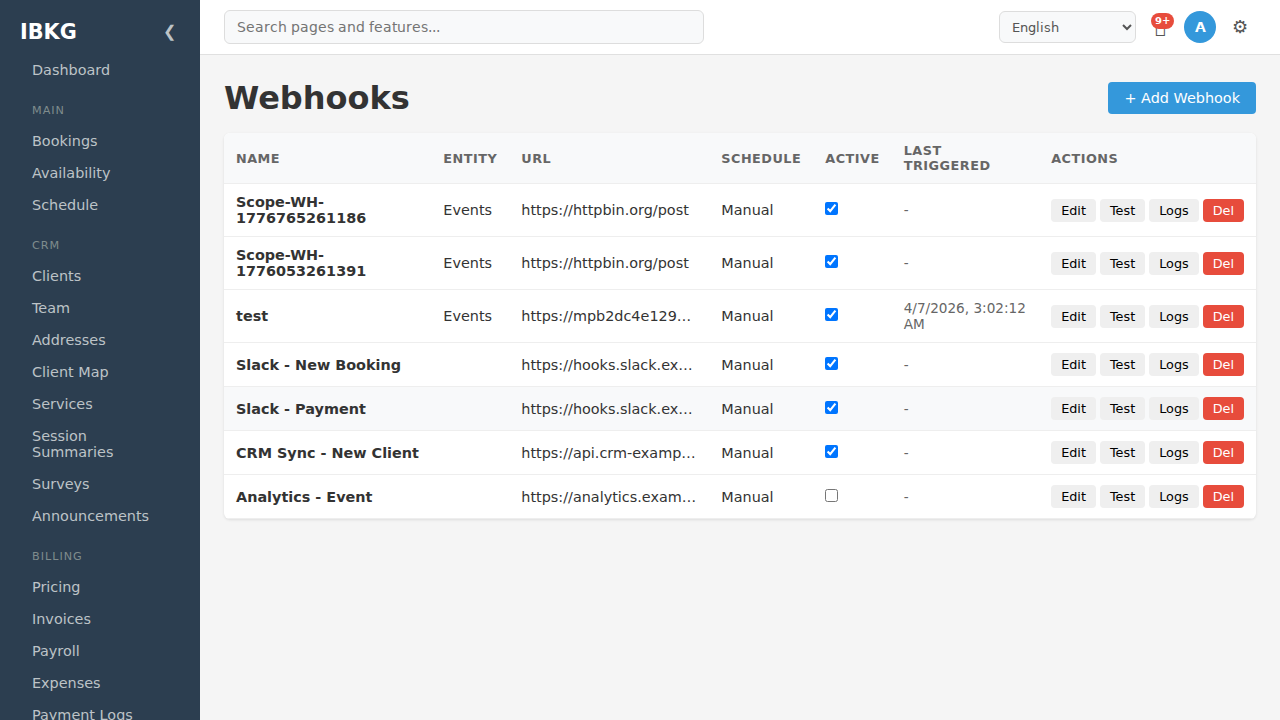Enable Active for Analytics - Event
Viewport: 1280px width, 720px height.
pos(831,496)
